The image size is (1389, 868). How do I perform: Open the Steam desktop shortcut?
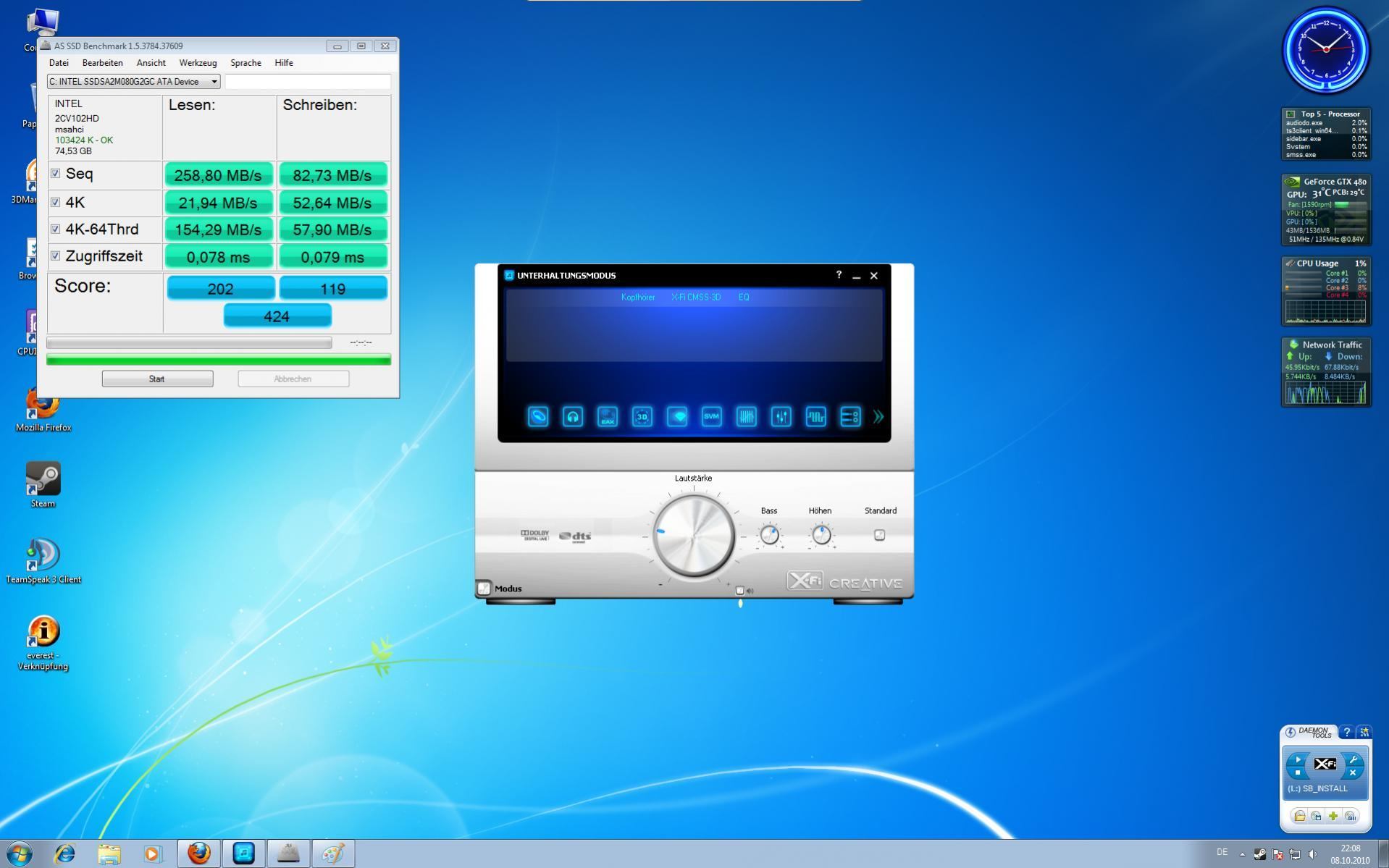pyautogui.click(x=43, y=485)
